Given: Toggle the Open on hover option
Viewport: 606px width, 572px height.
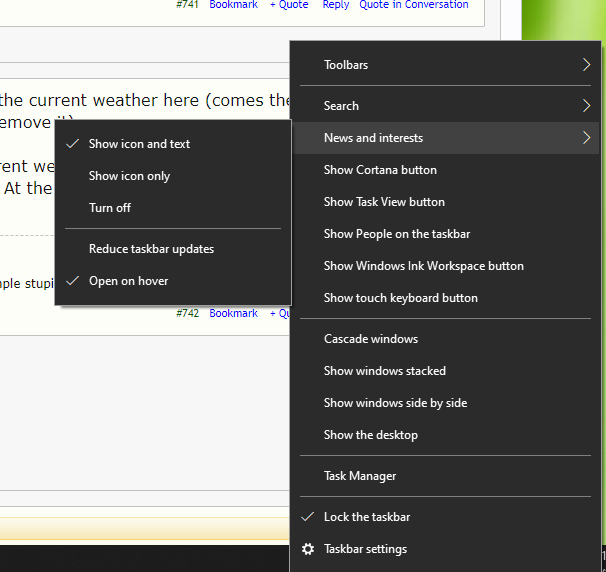Looking at the screenshot, I should click(128, 281).
